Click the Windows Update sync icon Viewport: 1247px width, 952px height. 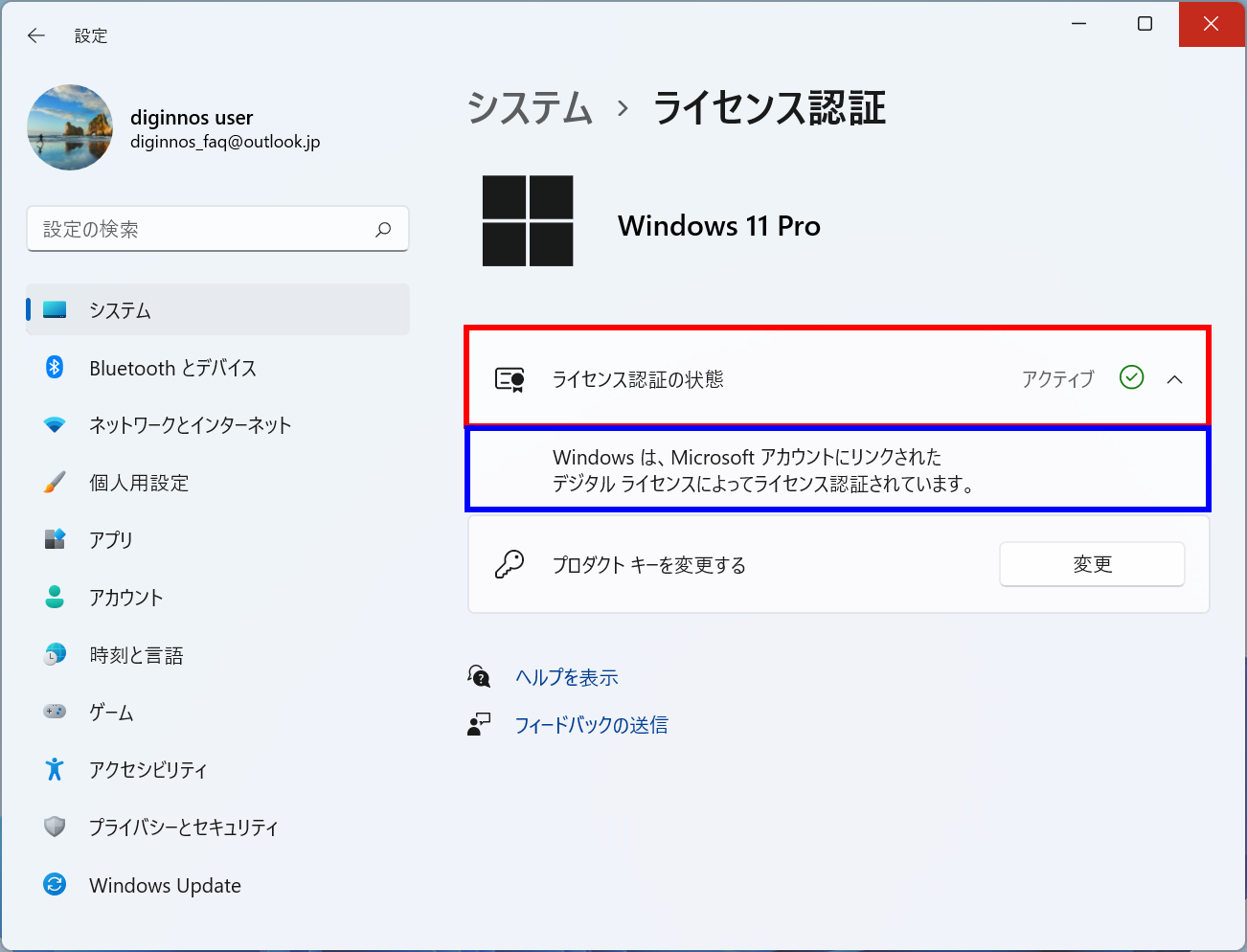(x=55, y=884)
